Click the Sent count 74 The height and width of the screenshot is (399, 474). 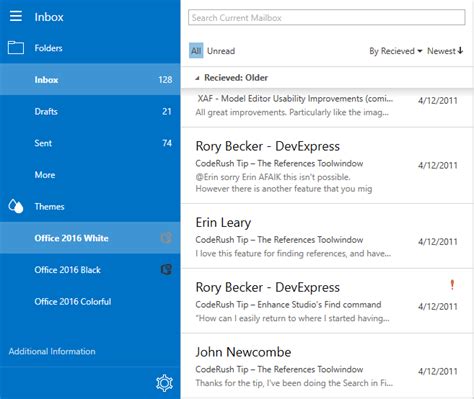tap(167, 143)
